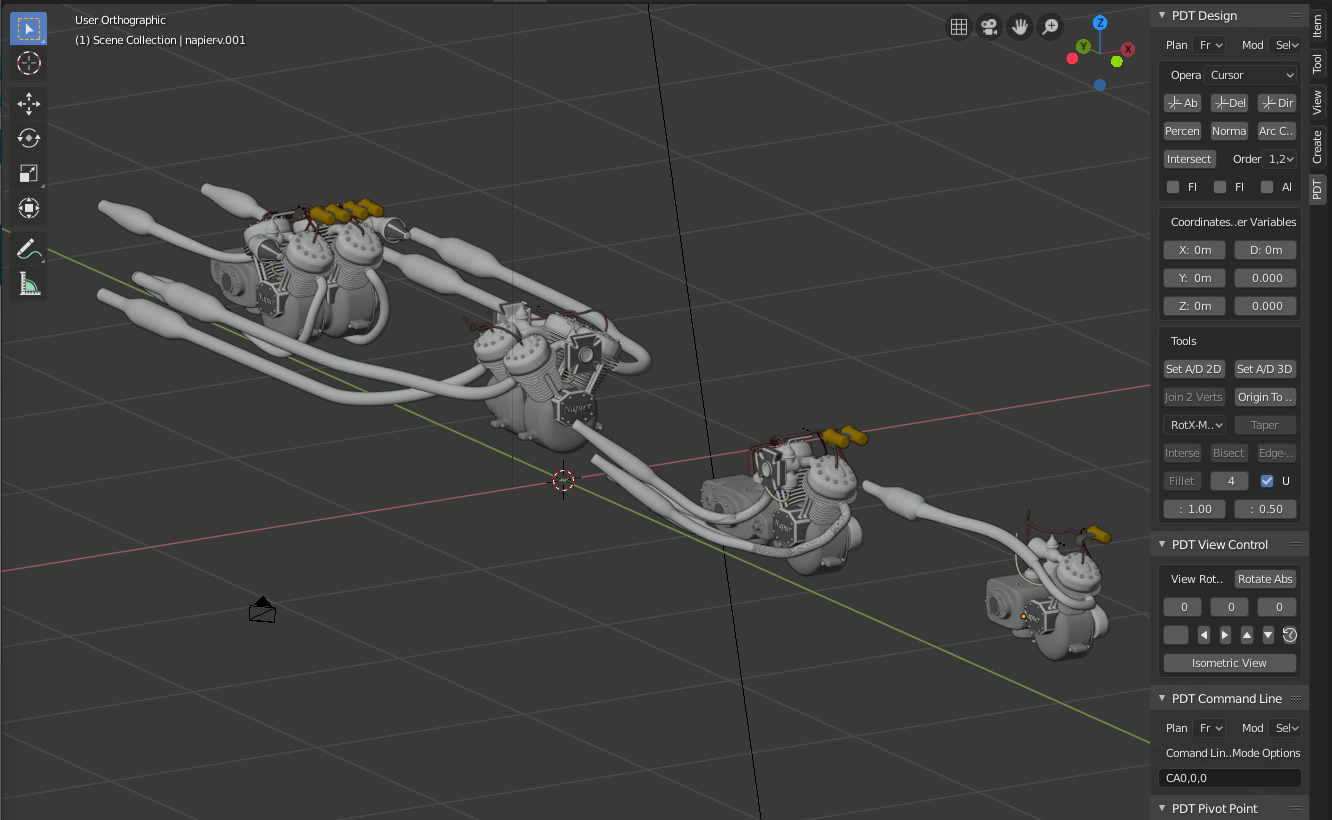Screen dimensions: 1332x820
Task: Choose the Measure tool
Action: [28, 285]
